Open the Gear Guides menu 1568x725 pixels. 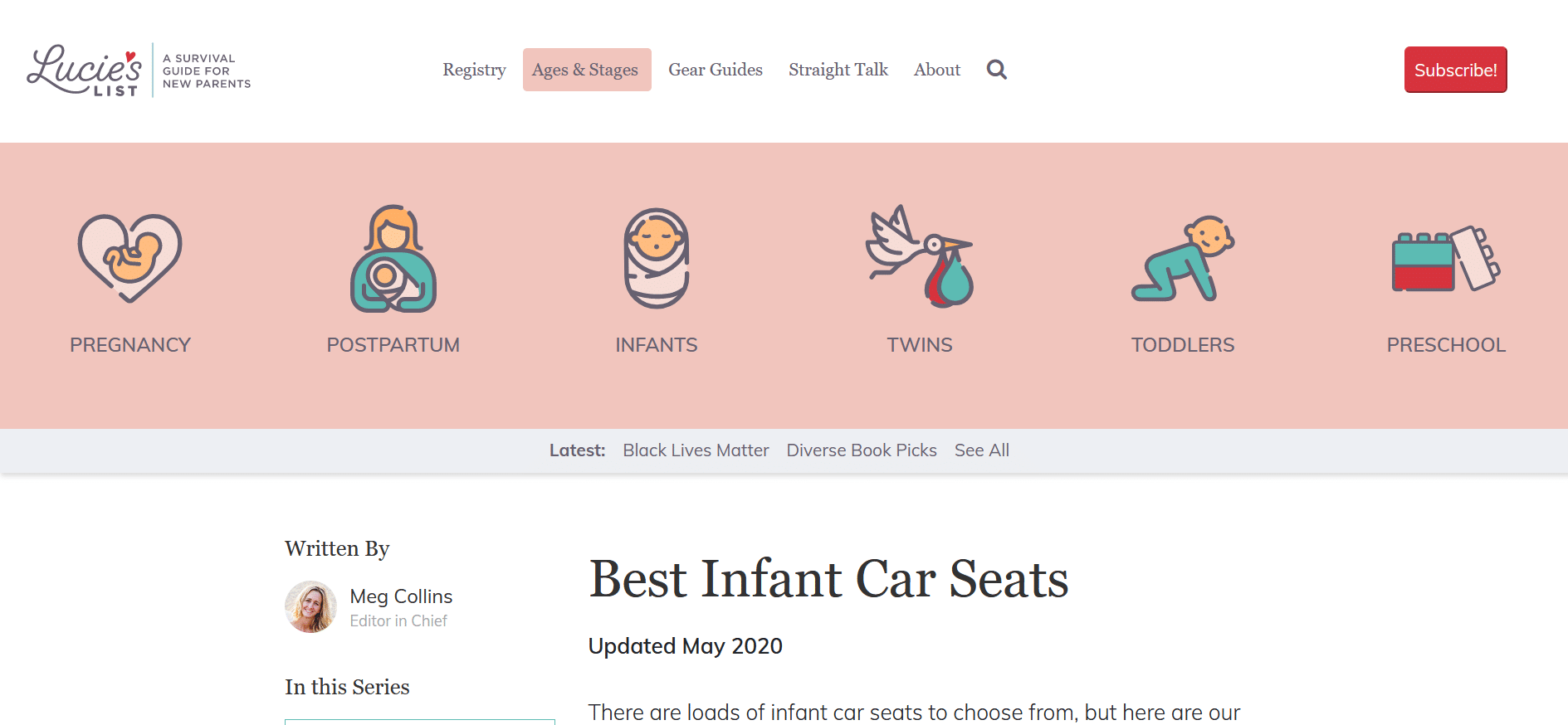point(716,70)
